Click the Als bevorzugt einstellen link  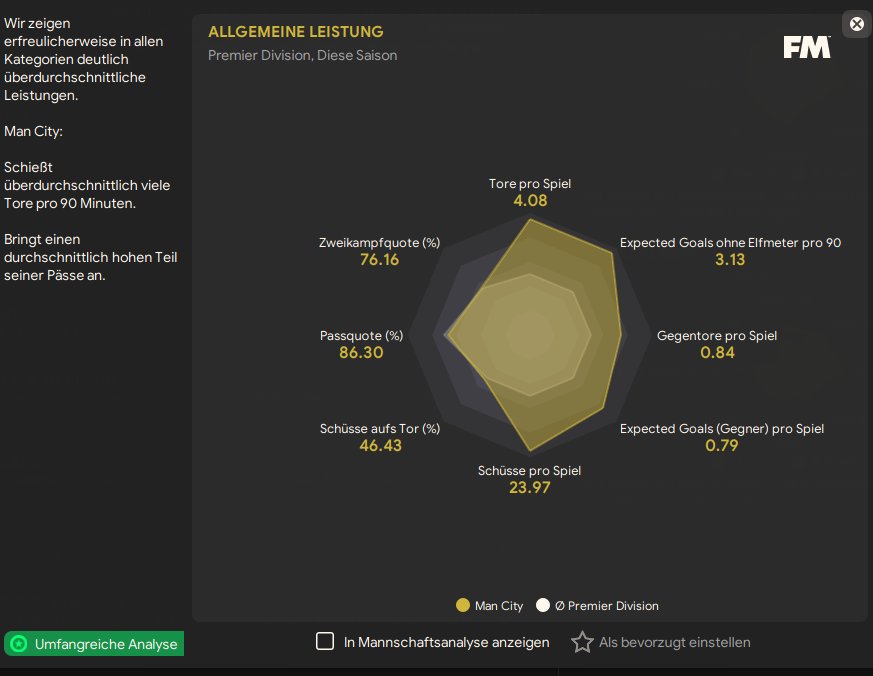[x=674, y=642]
